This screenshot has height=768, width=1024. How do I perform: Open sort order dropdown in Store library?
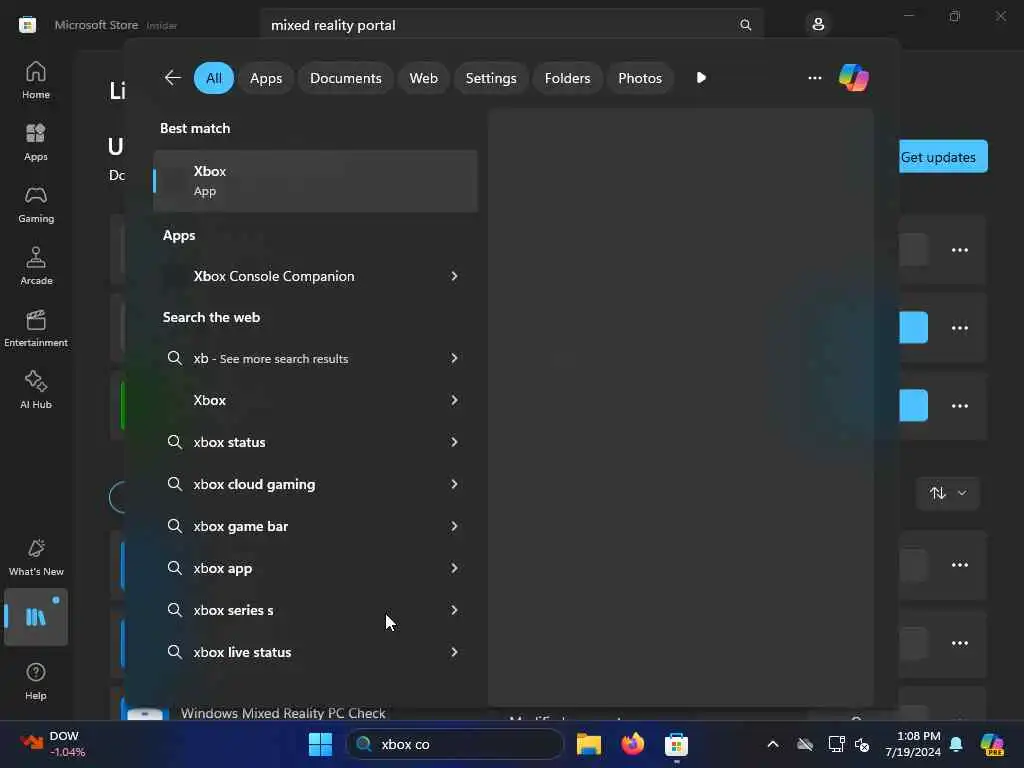tap(948, 493)
